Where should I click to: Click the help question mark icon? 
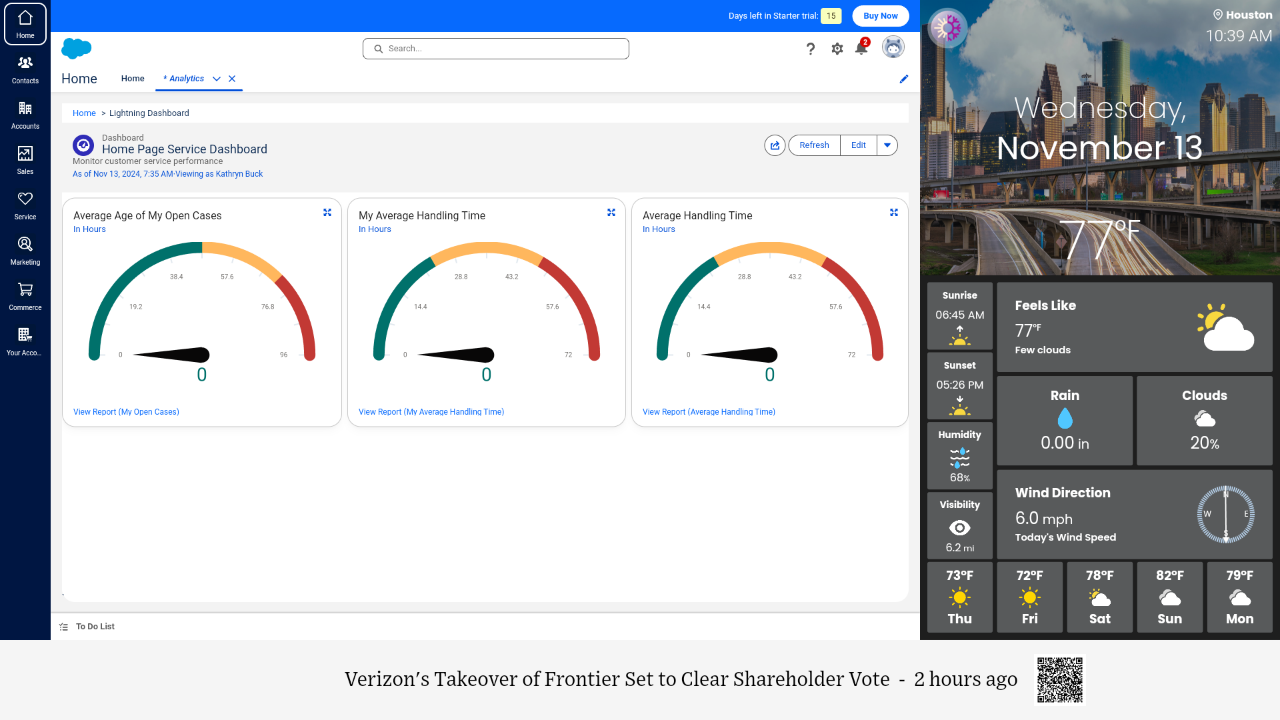point(811,49)
